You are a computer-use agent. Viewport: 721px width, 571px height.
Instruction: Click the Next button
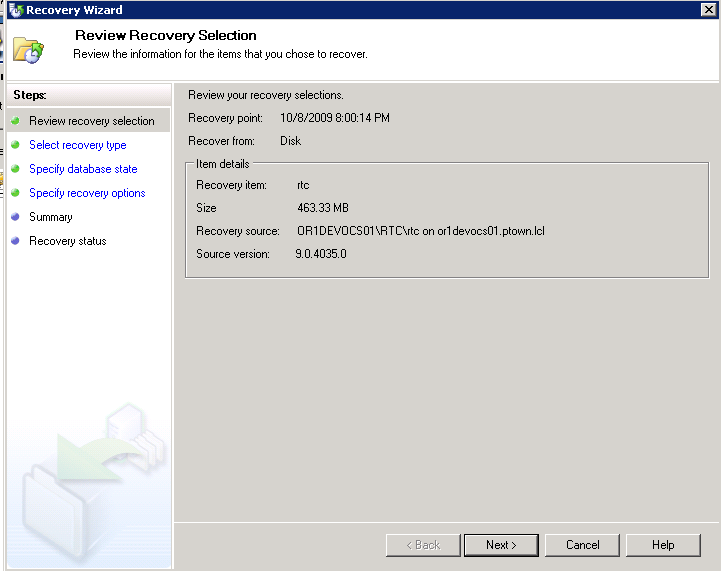tap(501, 545)
